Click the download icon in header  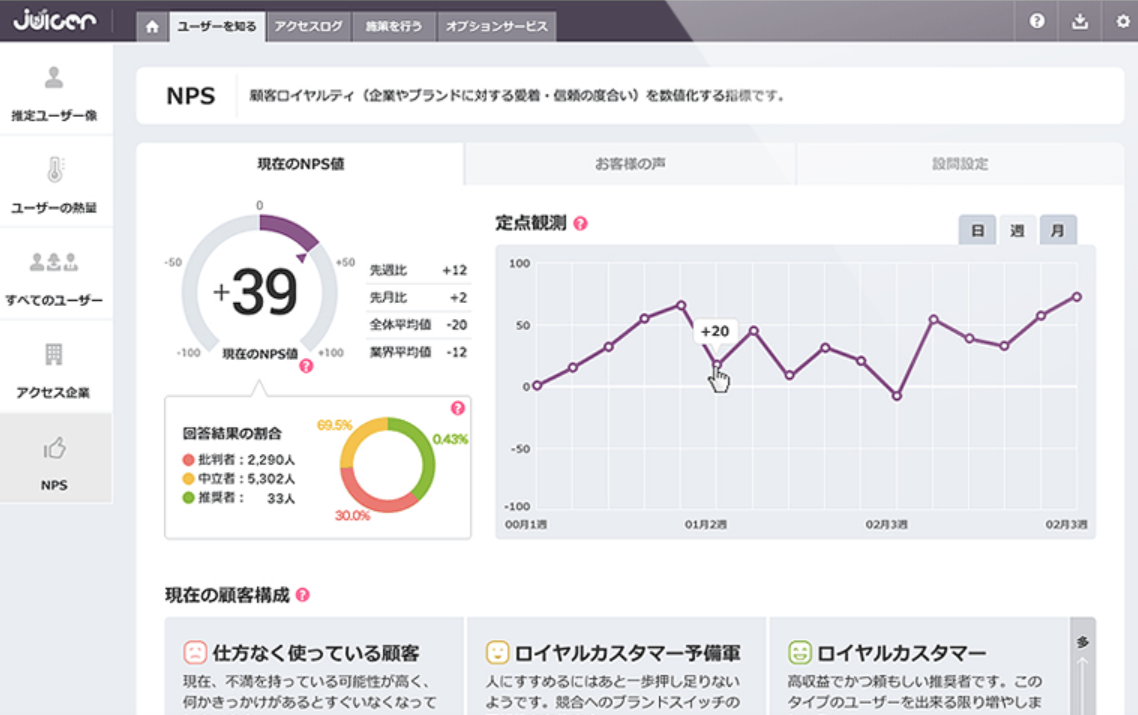tap(1080, 21)
